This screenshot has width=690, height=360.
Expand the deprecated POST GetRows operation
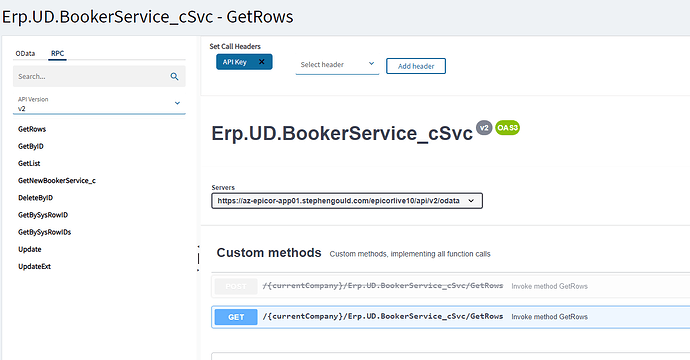click(451, 286)
